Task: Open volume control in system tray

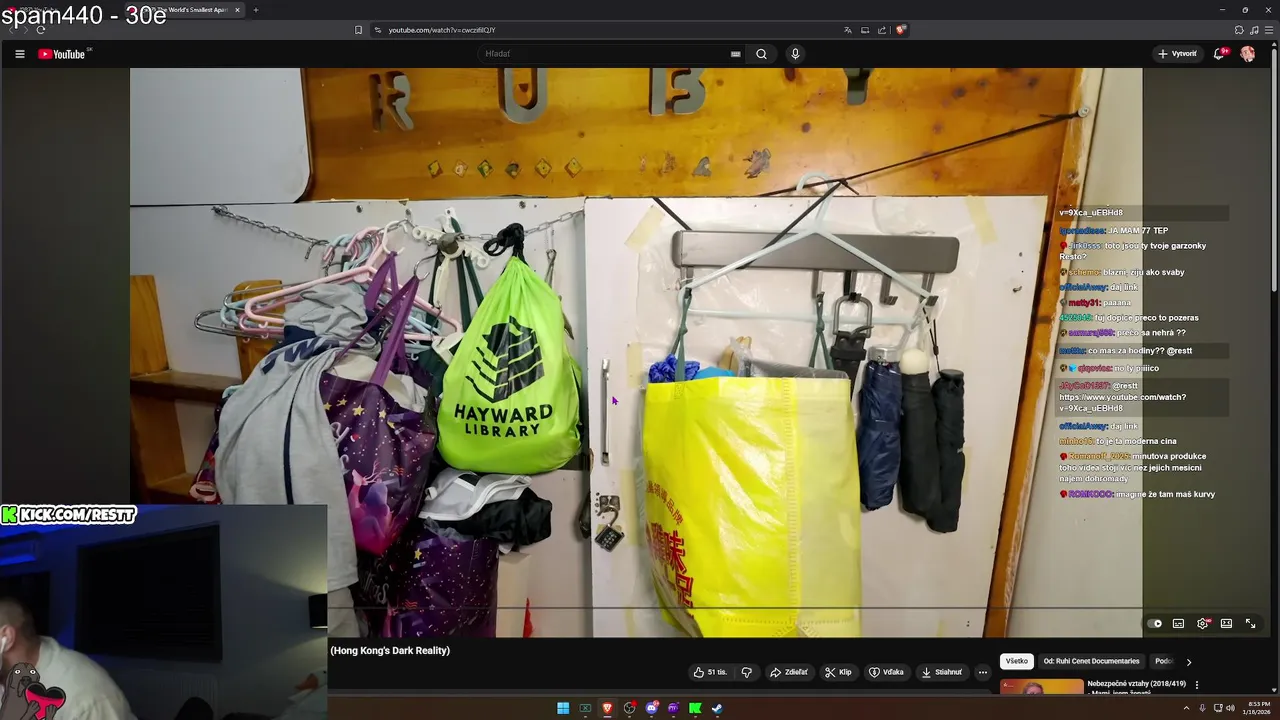Action: [x=1230, y=708]
